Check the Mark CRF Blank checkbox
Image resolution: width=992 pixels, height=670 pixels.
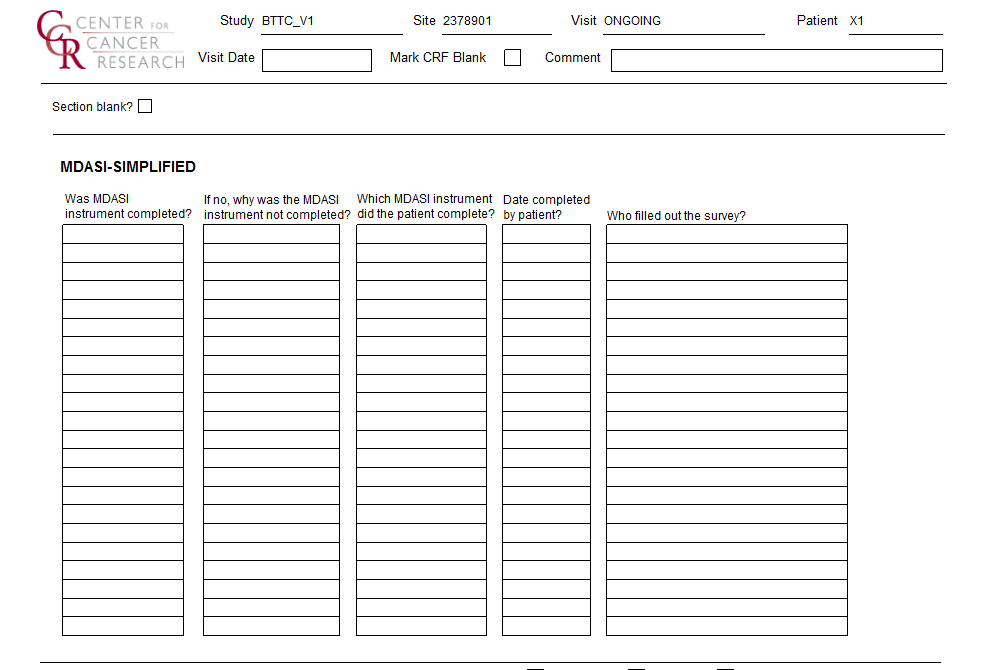512,58
